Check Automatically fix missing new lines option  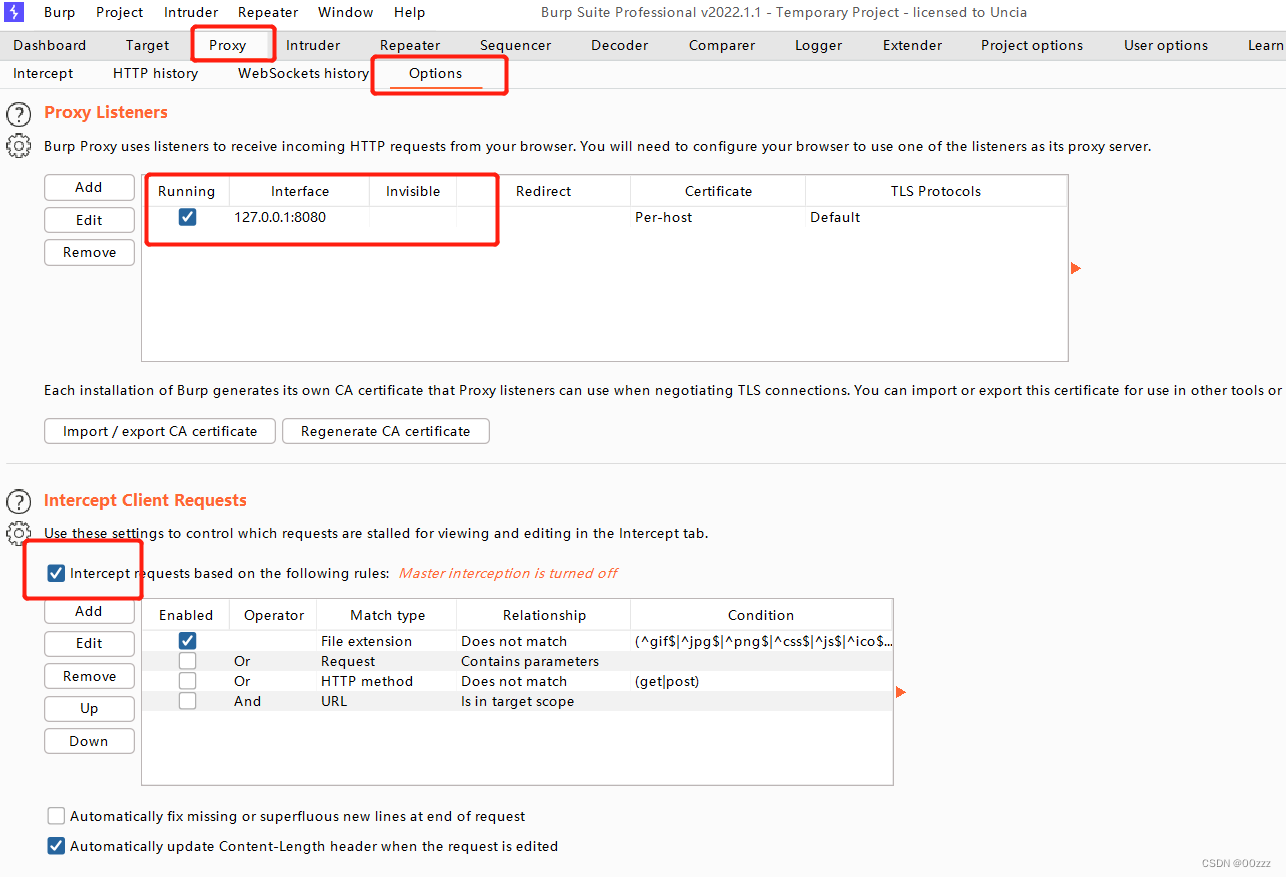pyautogui.click(x=56, y=816)
